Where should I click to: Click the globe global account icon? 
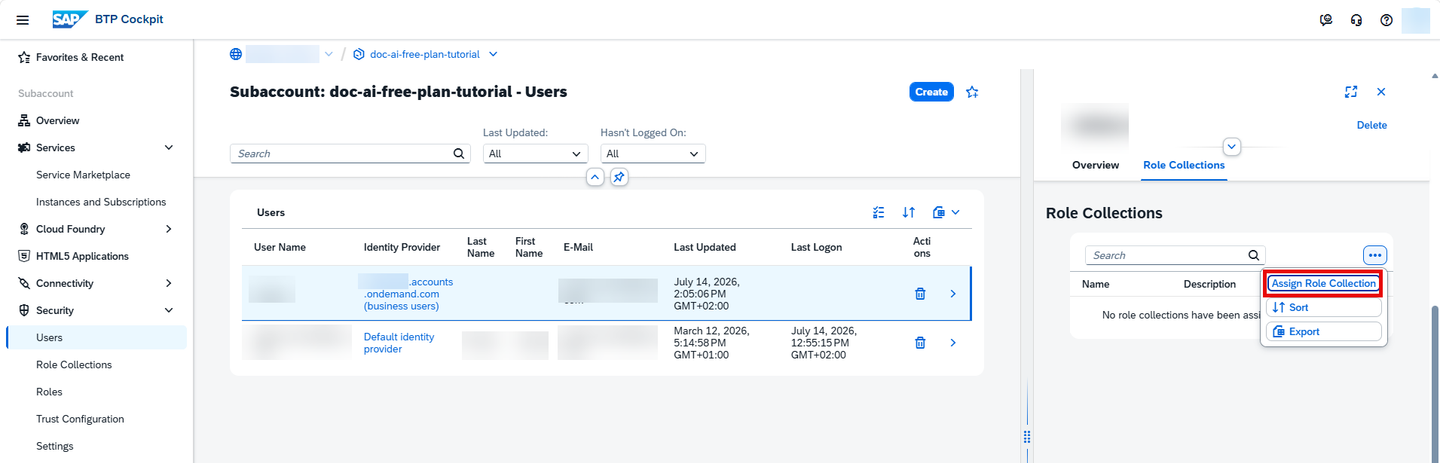[236, 54]
